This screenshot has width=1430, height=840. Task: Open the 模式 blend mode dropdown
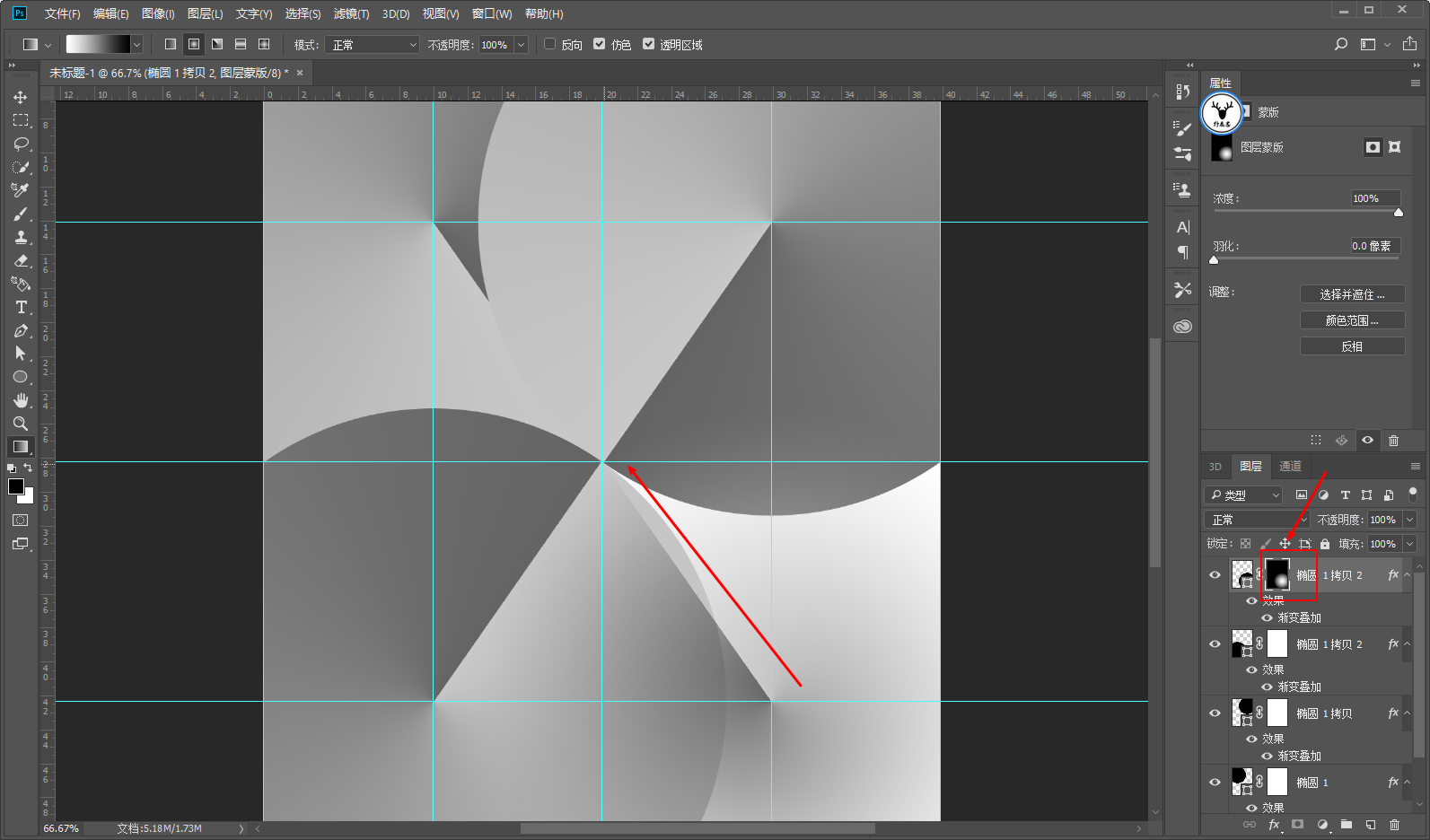point(372,45)
